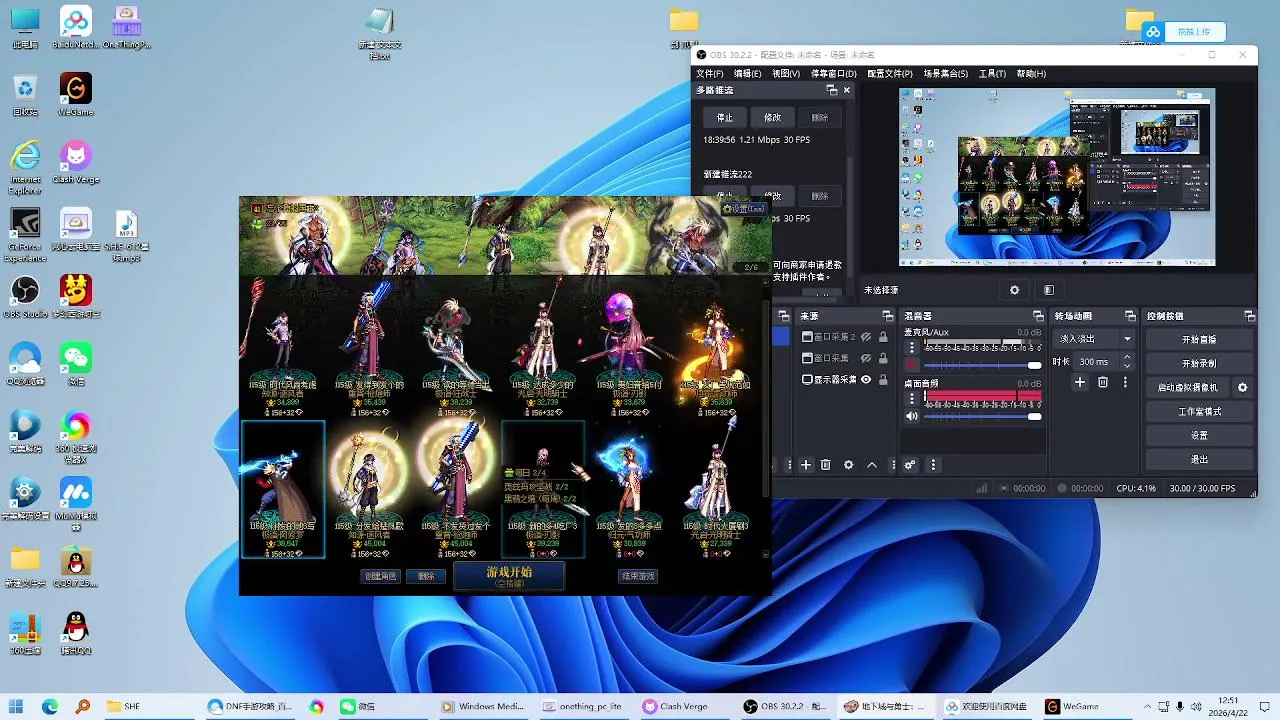Open 微信 desktop icon

click(76, 365)
